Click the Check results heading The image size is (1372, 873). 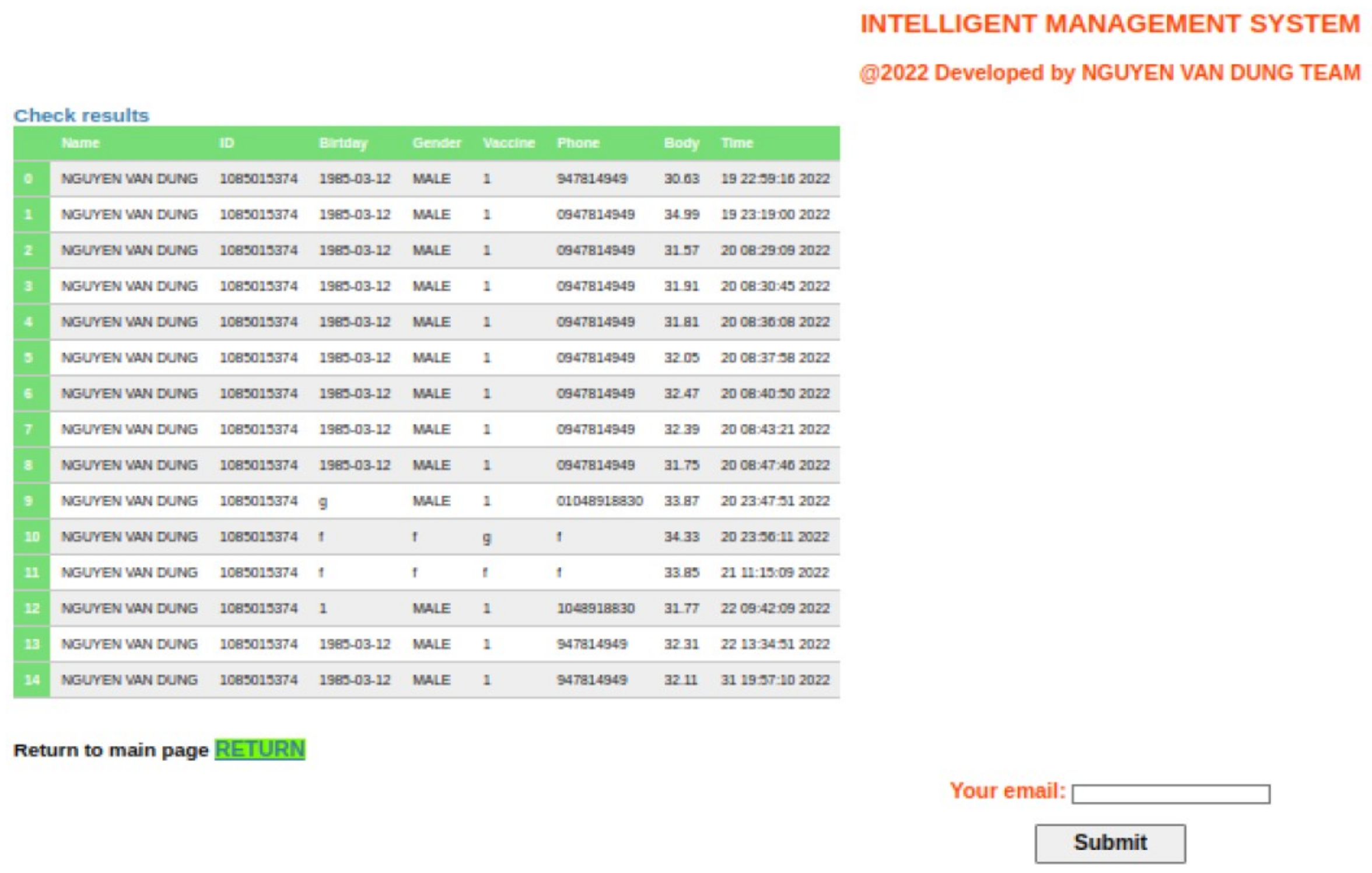[82, 115]
